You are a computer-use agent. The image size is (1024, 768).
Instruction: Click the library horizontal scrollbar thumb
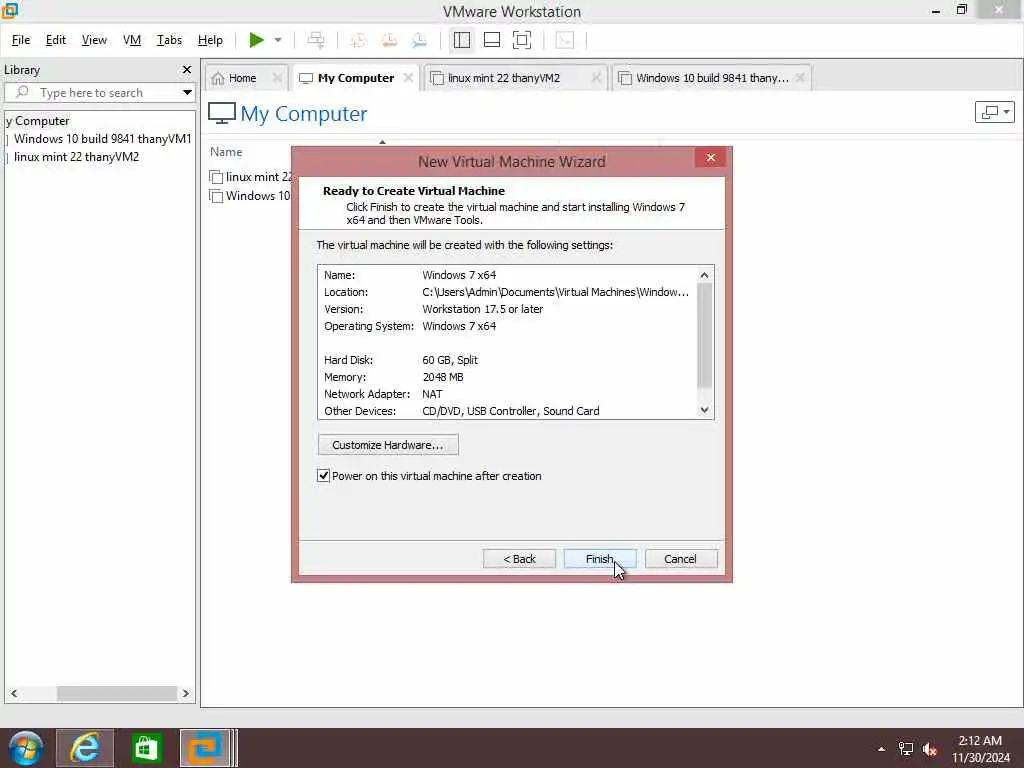pyautogui.click(x=116, y=694)
